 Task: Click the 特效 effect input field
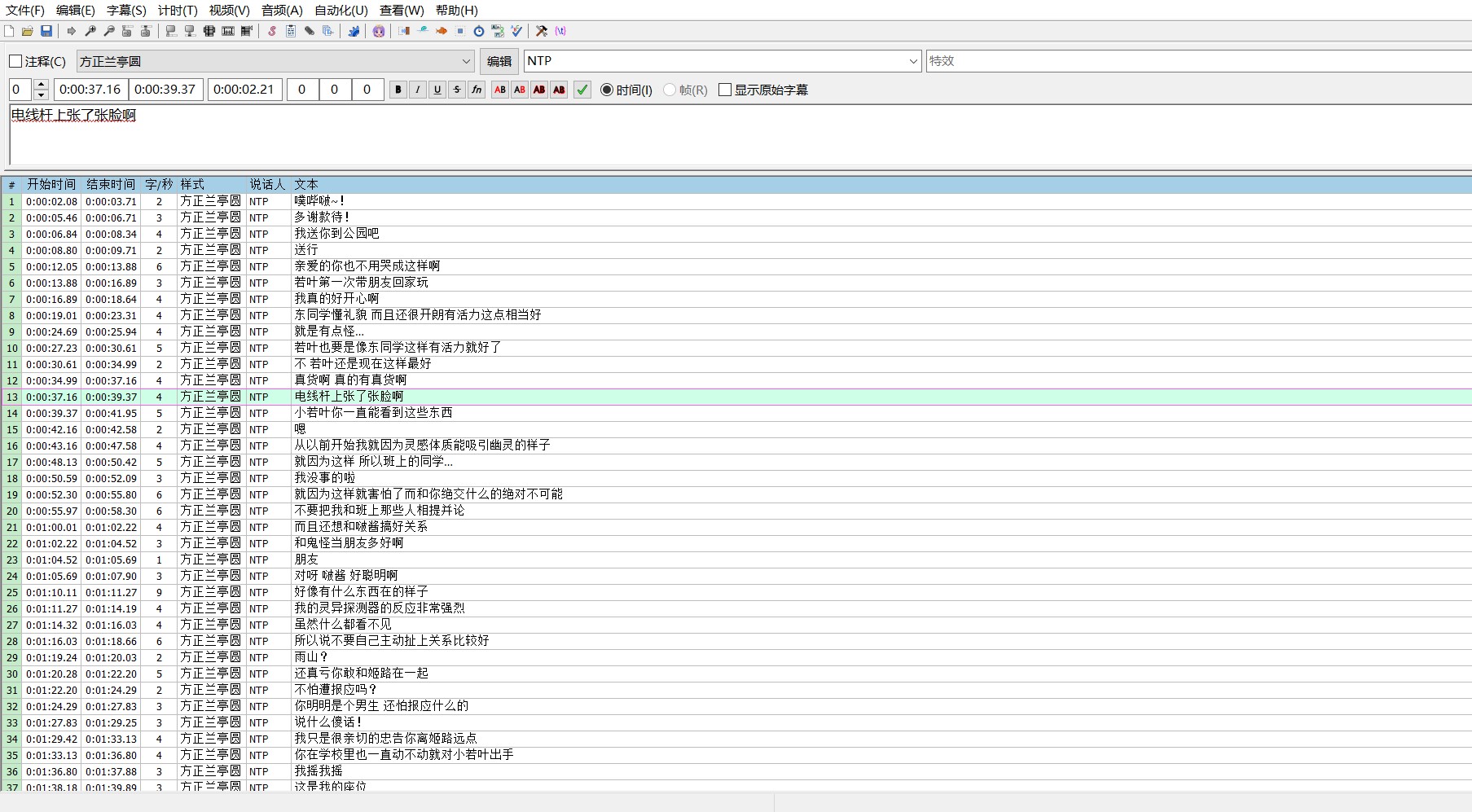coord(1198,61)
